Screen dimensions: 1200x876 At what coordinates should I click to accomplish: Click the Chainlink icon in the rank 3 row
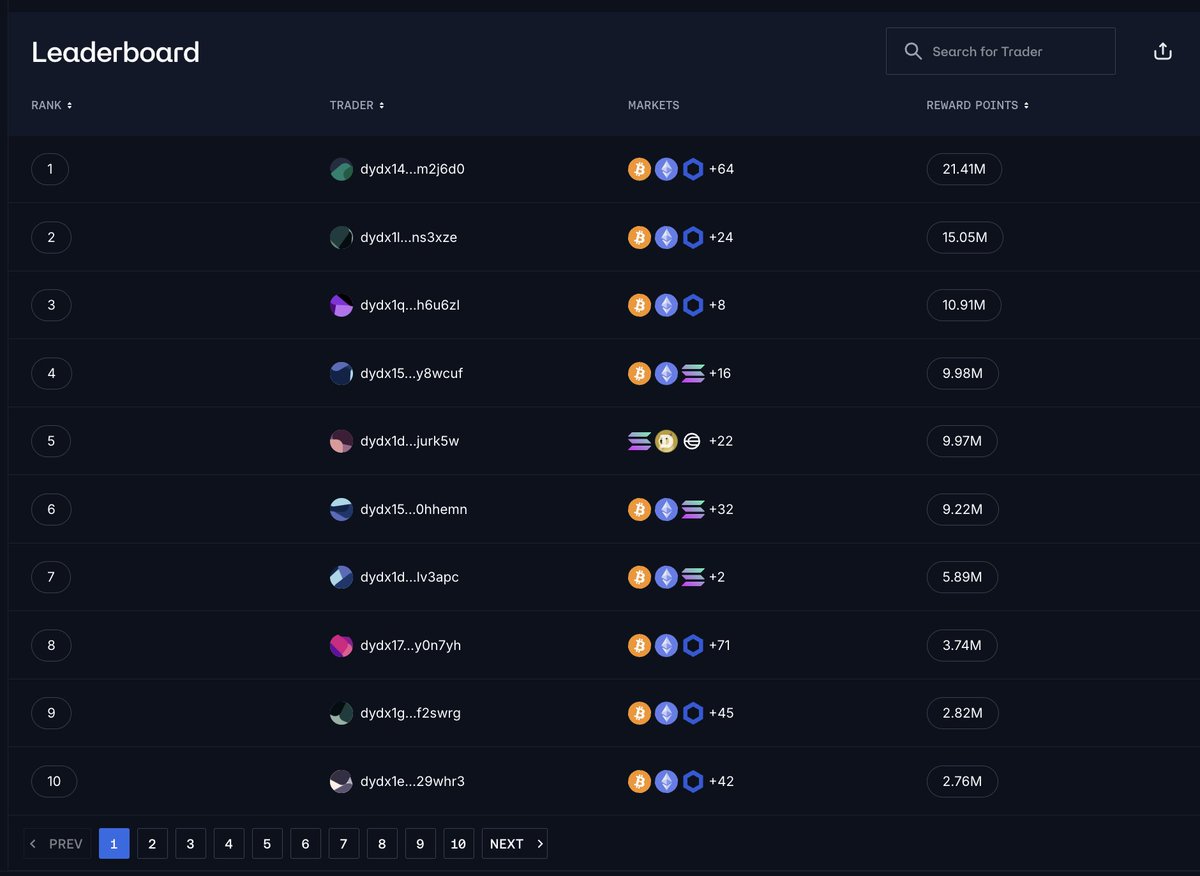coord(693,305)
